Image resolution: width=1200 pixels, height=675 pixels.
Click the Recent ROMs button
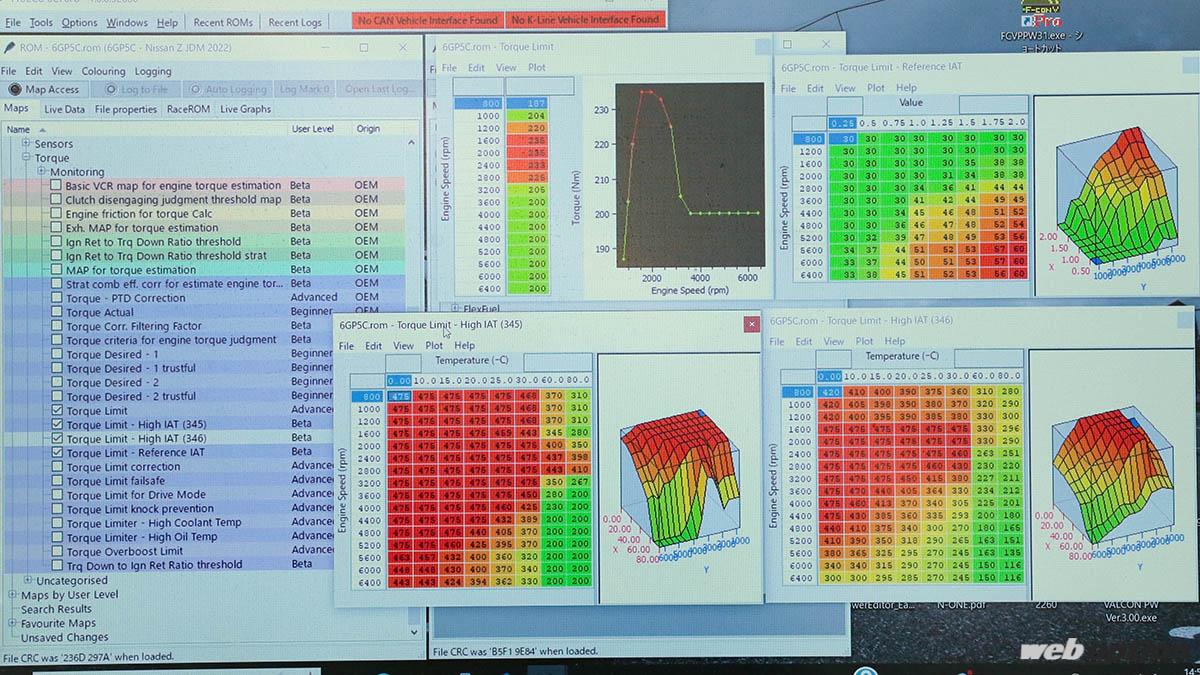pyautogui.click(x=222, y=22)
